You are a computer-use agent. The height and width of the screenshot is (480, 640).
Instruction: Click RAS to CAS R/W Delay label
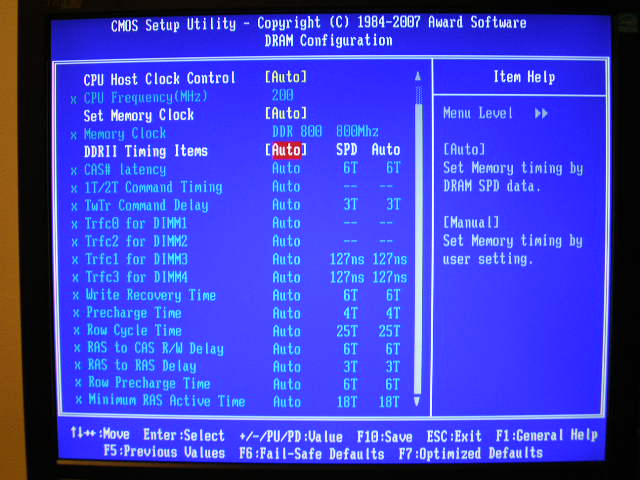156,348
